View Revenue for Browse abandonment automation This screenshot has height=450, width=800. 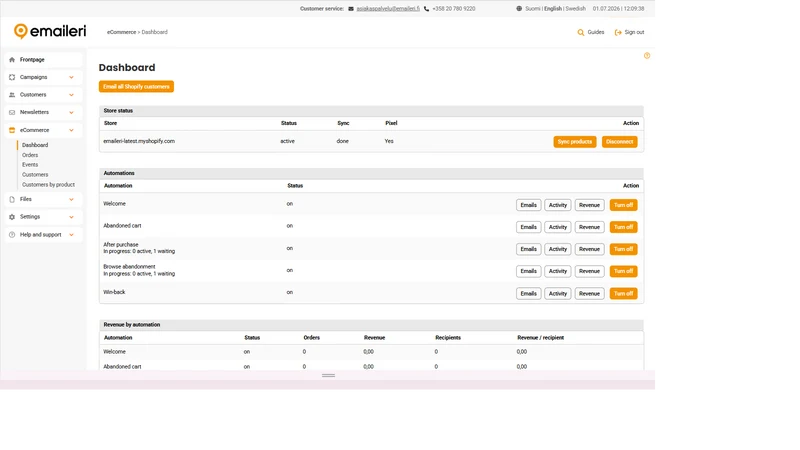click(x=589, y=271)
